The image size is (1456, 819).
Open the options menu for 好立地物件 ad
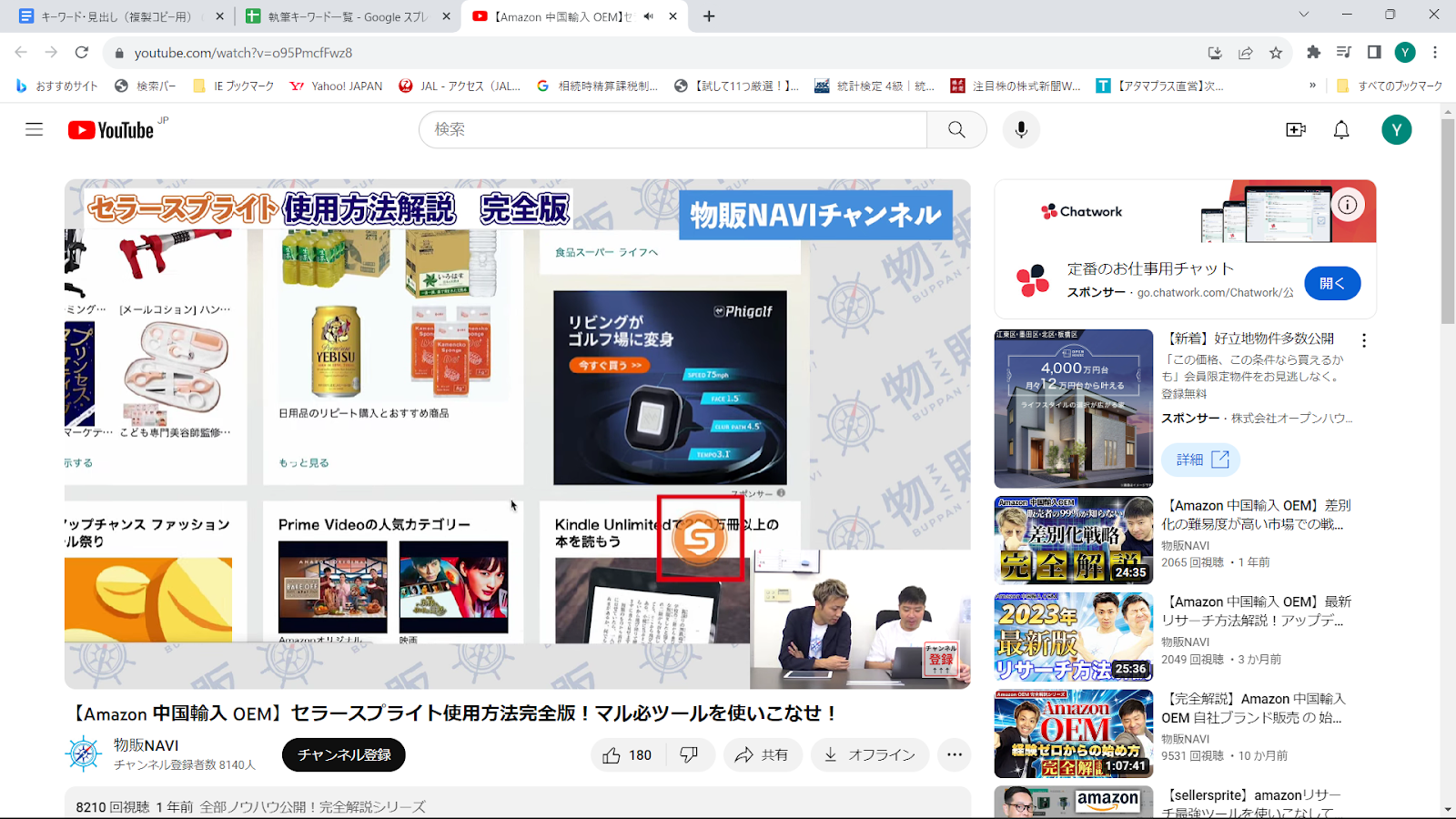(1363, 340)
